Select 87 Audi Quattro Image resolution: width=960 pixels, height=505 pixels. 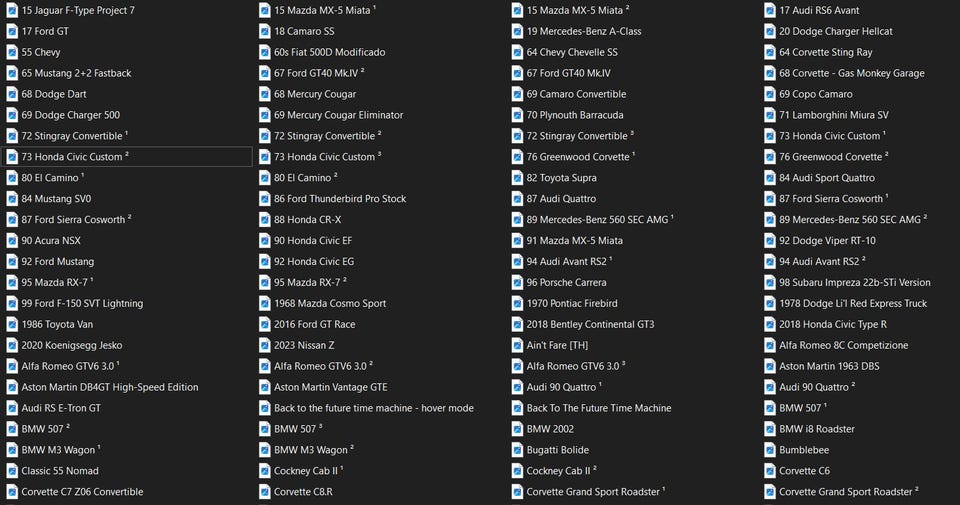561,199
